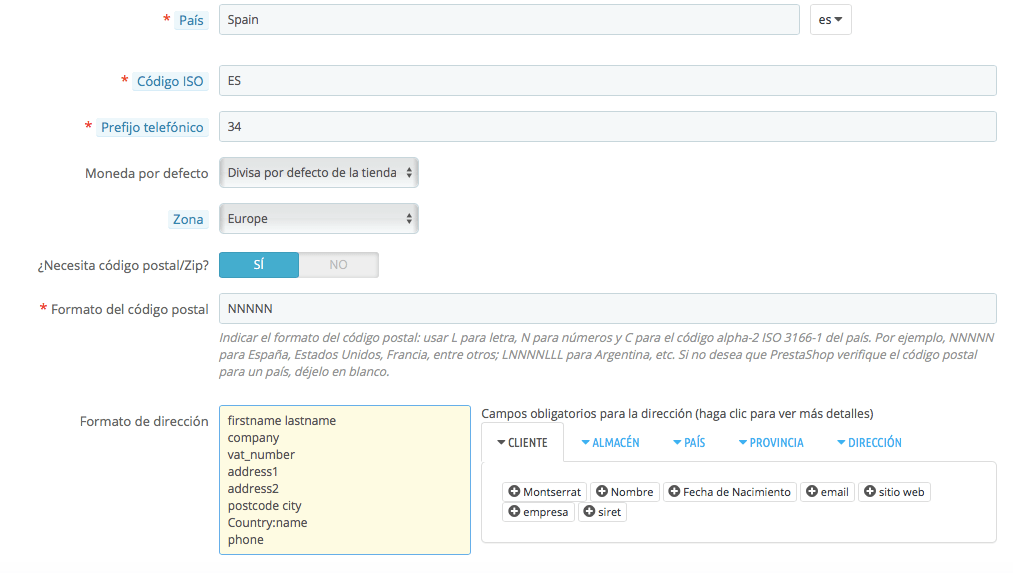Click the plus icon for sitio web
The width and height of the screenshot is (1013, 573).
coord(870,492)
